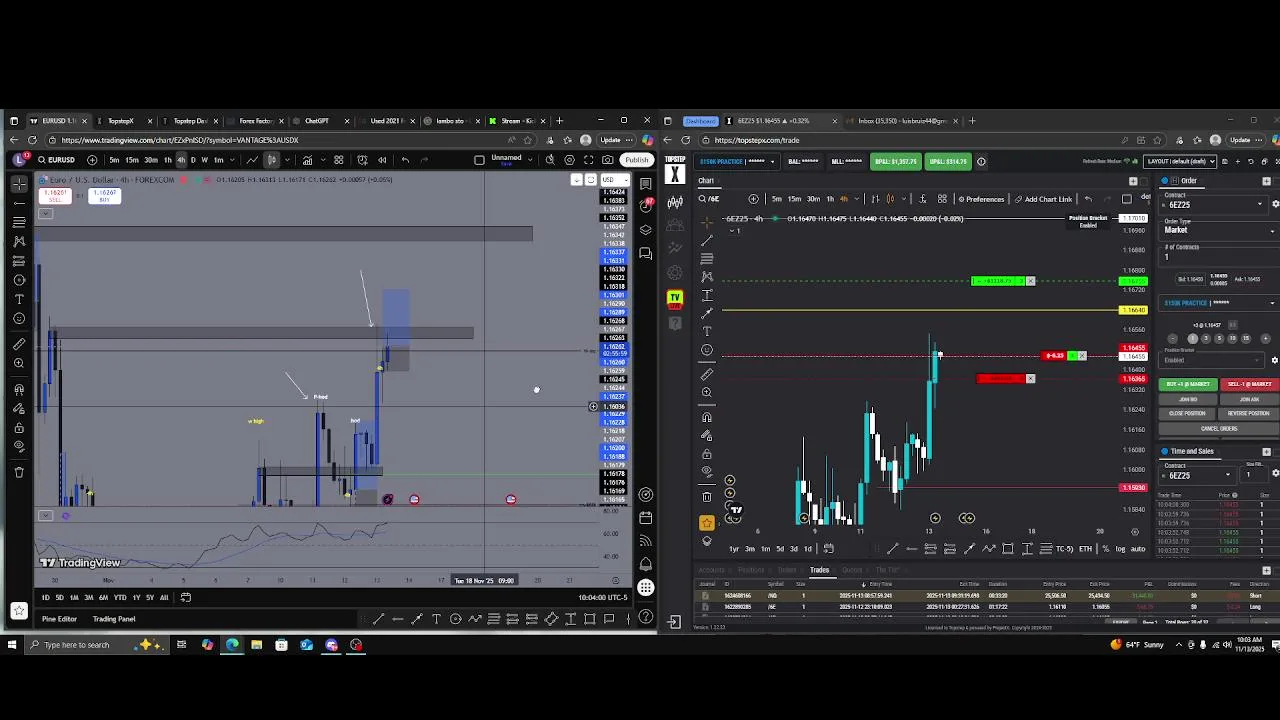This screenshot has height=720, width=1280.
Task: Click the CANCEL ORDERS button
Action: tap(1219, 428)
